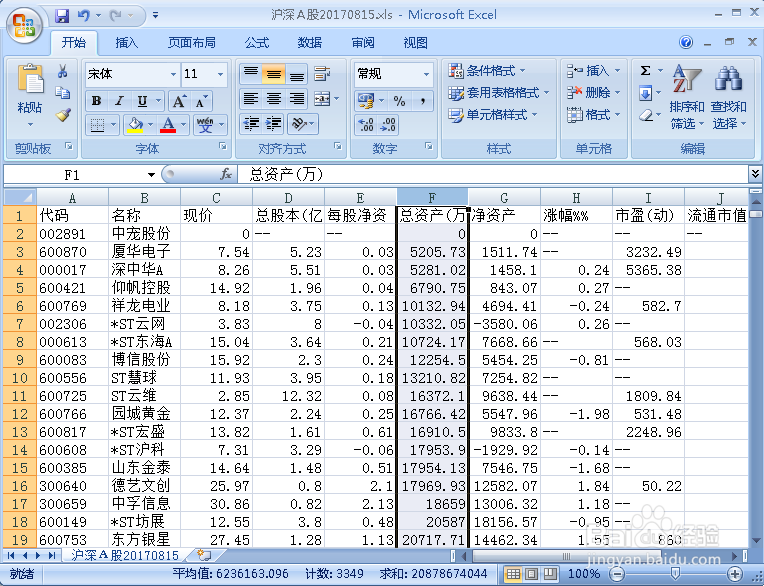Open the number format dropdown (常规)
Viewport: 764px width, 586px height.
pos(426,74)
